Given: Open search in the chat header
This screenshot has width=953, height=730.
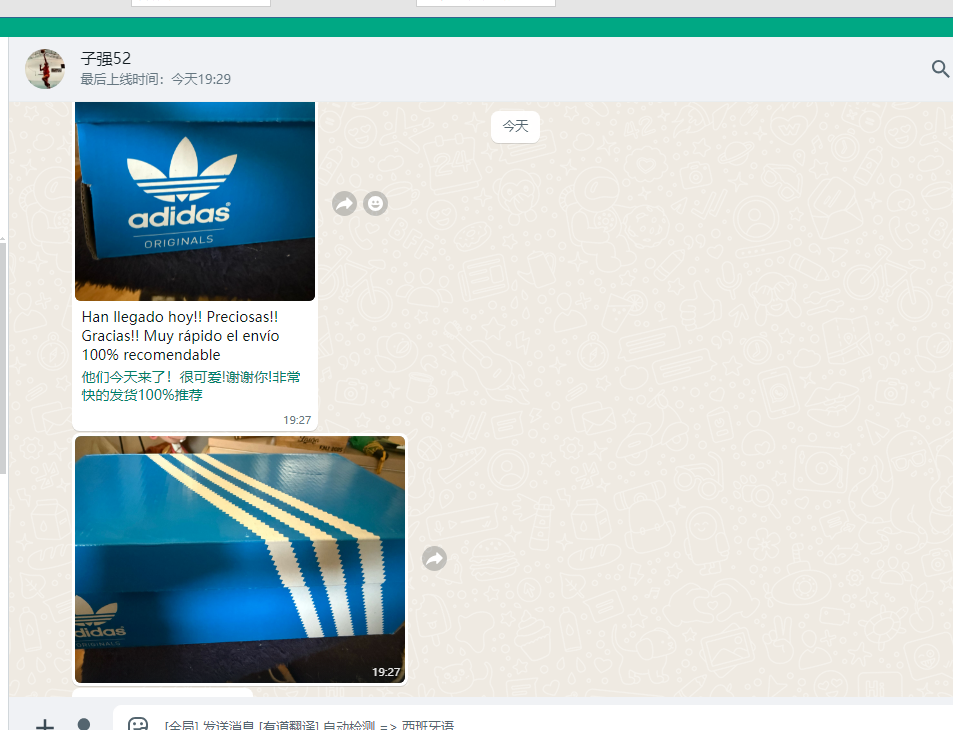Looking at the screenshot, I should [939, 69].
